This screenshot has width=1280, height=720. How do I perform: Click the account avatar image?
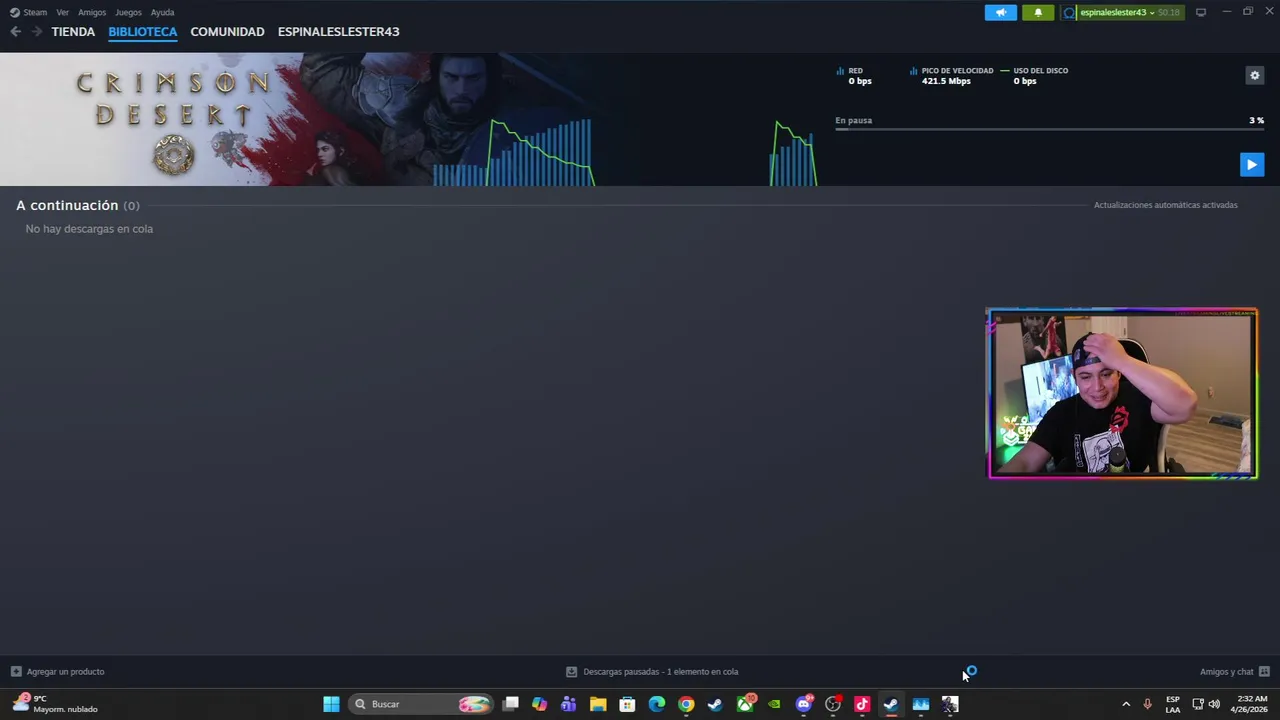click(1069, 12)
